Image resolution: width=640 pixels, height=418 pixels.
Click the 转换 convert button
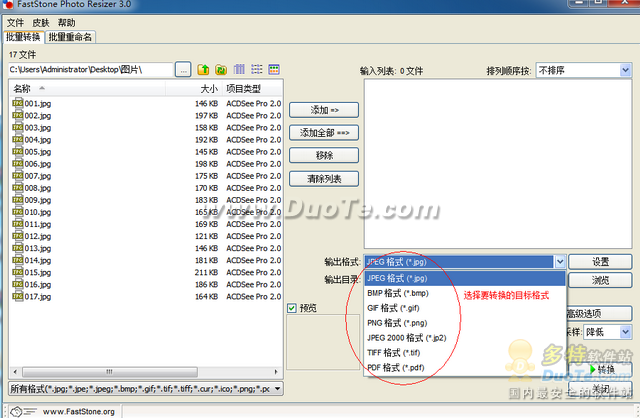pyautogui.click(x=602, y=369)
